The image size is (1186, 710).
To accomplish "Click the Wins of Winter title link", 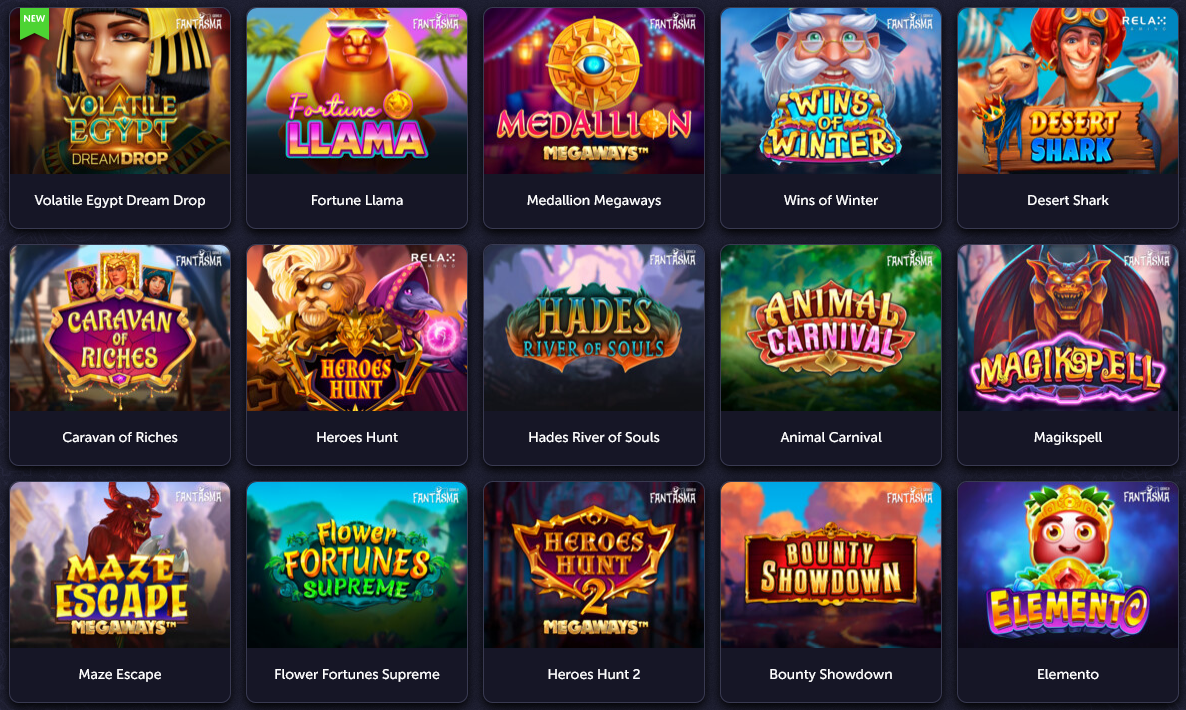I will pos(831,200).
